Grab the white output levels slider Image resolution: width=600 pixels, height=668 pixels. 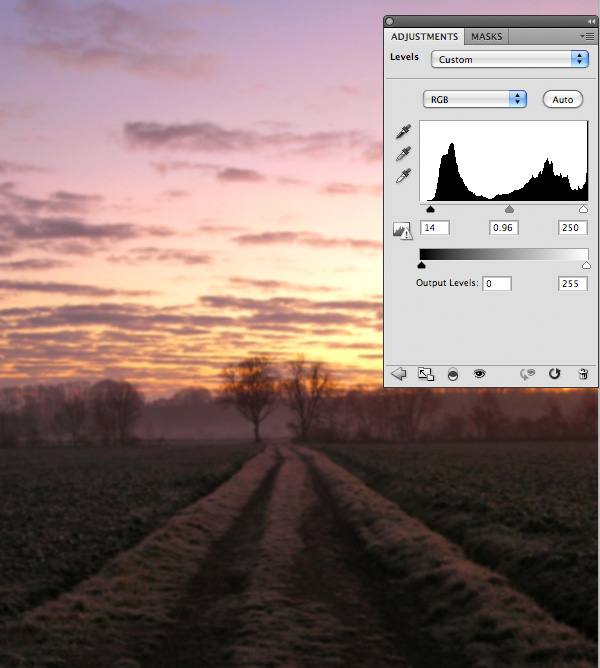pyautogui.click(x=586, y=265)
